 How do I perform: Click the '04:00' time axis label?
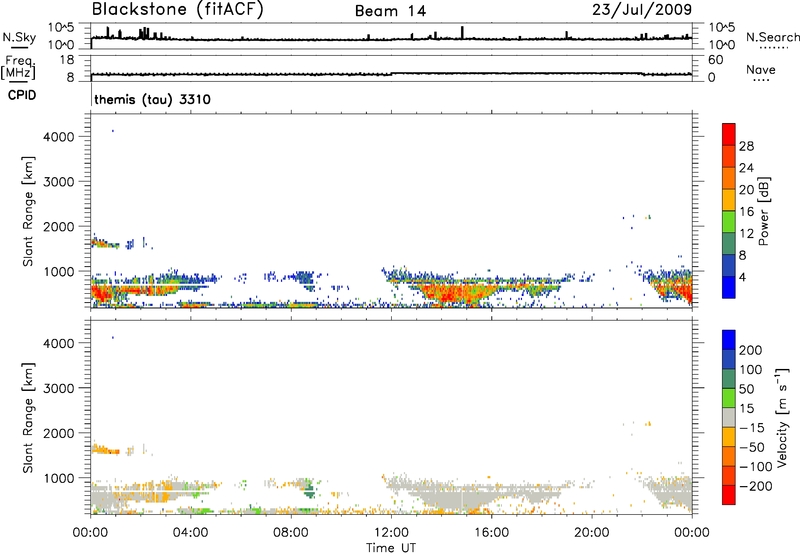click(x=190, y=533)
